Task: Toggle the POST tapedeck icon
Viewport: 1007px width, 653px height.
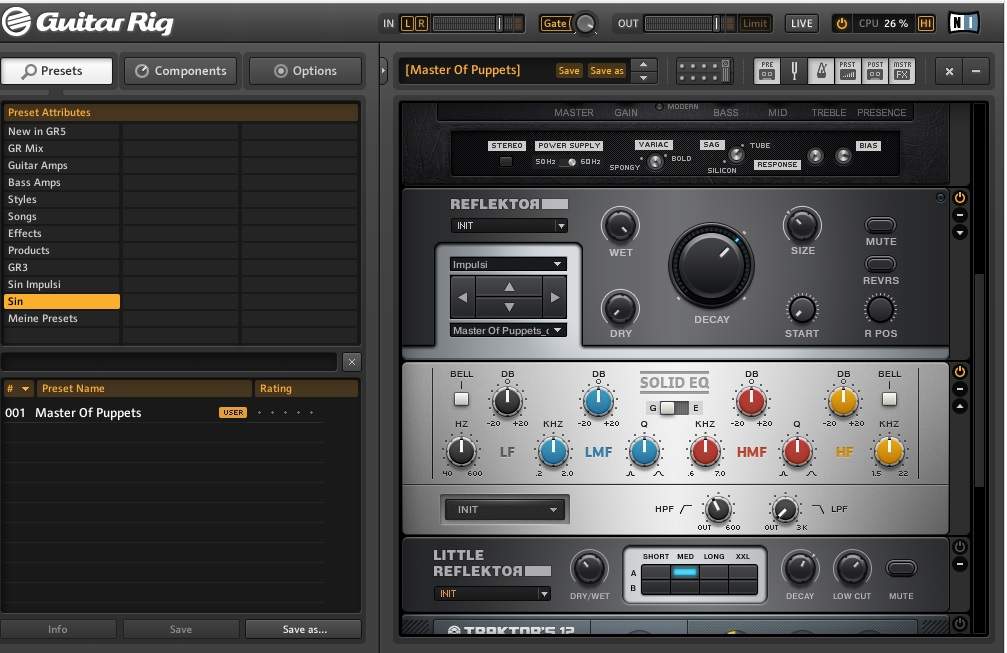Action: [x=875, y=71]
